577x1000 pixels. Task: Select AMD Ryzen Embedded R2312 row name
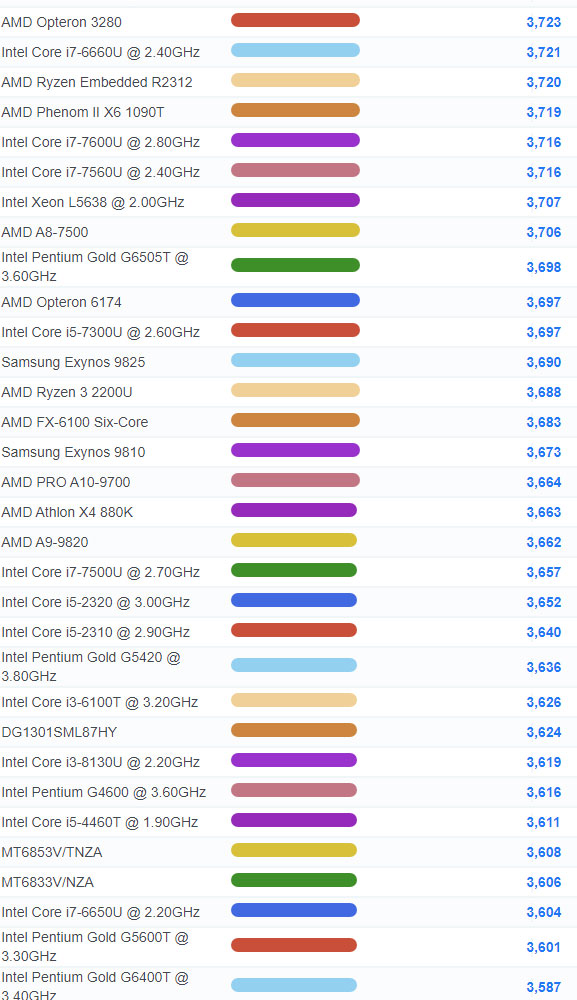(x=97, y=82)
